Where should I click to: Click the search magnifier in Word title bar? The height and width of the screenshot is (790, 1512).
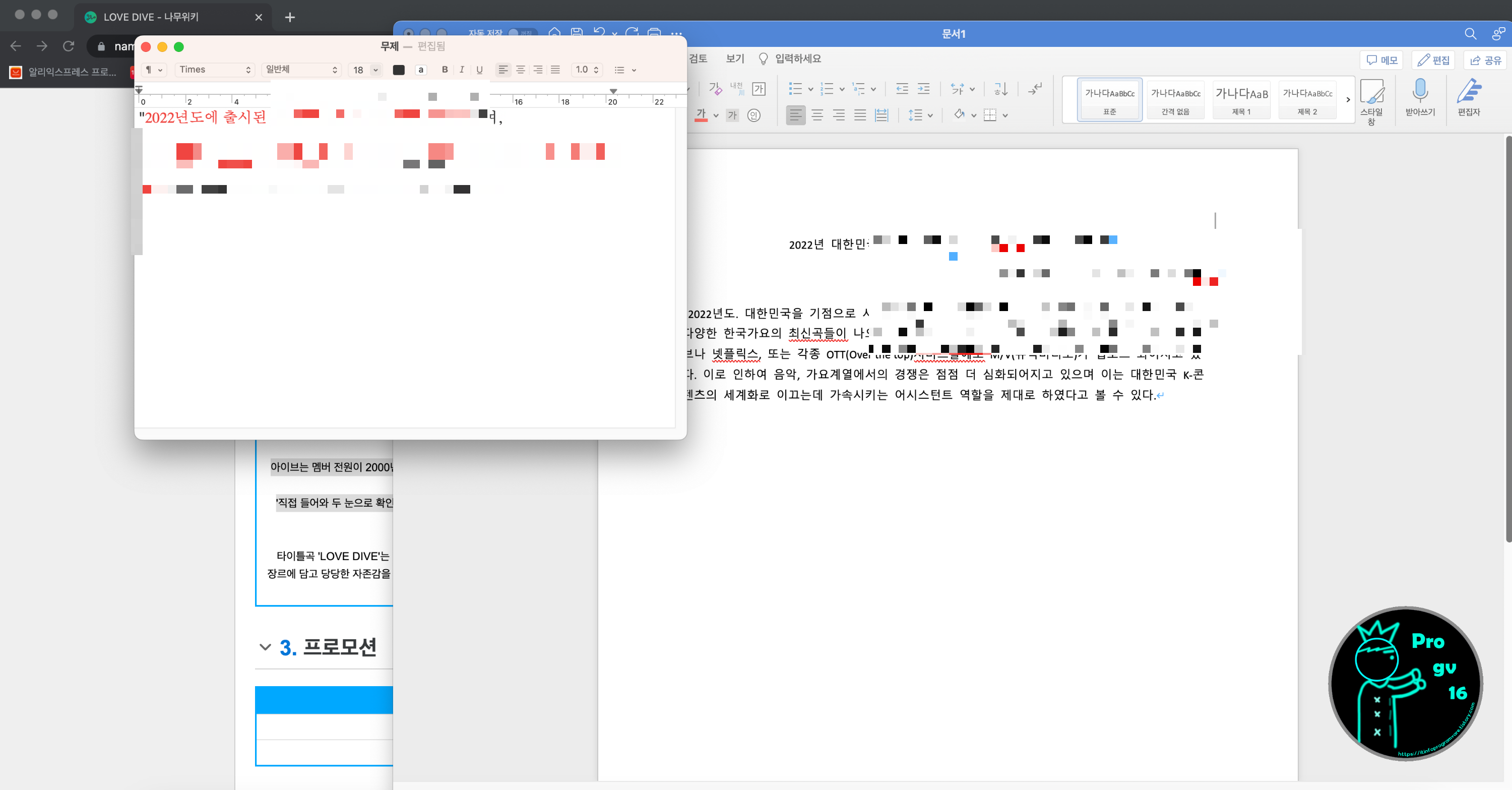[x=1470, y=34]
